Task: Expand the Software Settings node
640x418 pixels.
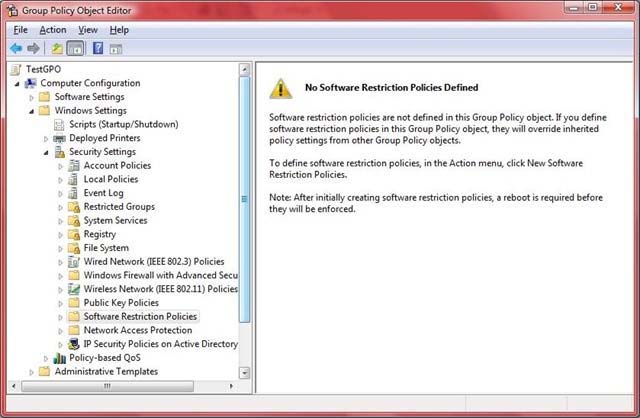Action: click(31, 98)
